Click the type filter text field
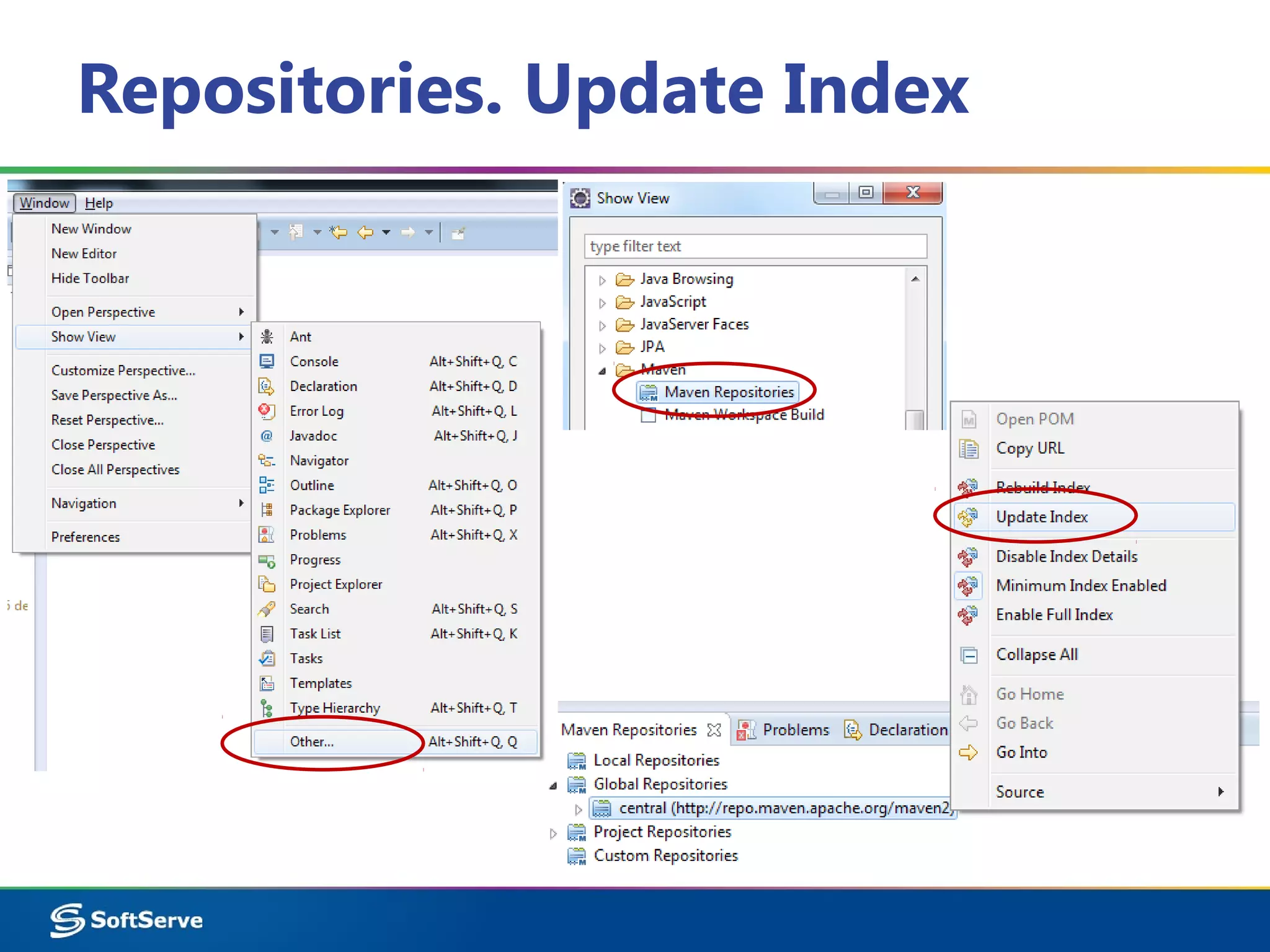 pos(755,246)
